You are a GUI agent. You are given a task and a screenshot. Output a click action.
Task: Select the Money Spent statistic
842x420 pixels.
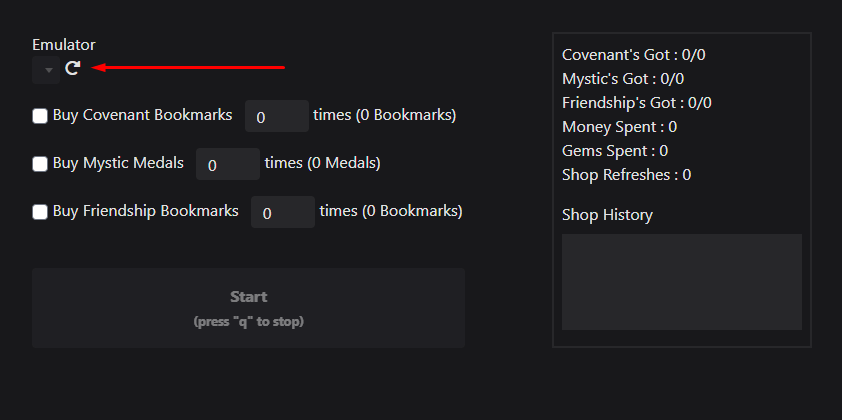(619, 127)
